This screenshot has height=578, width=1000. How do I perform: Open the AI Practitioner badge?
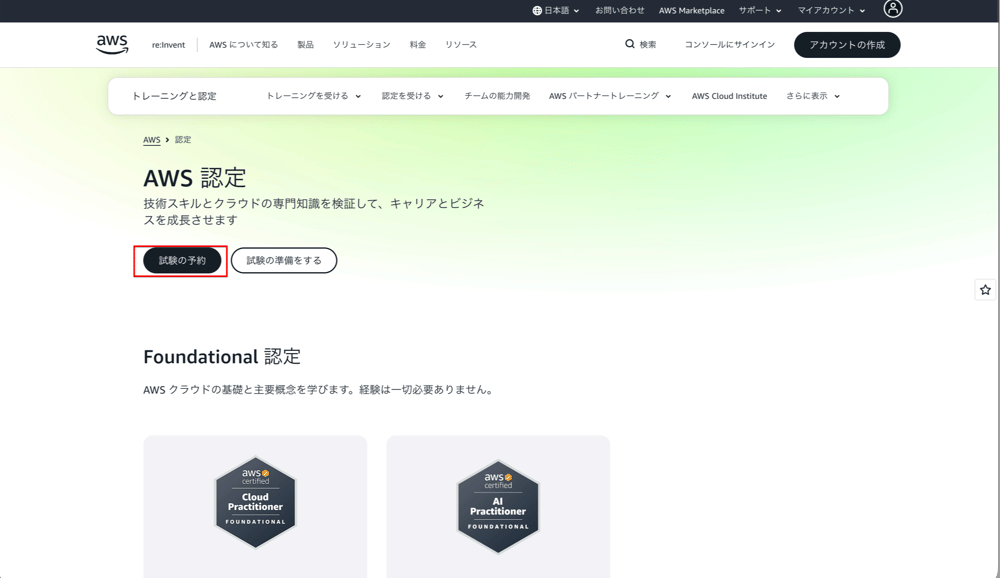(x=498, y=507)
